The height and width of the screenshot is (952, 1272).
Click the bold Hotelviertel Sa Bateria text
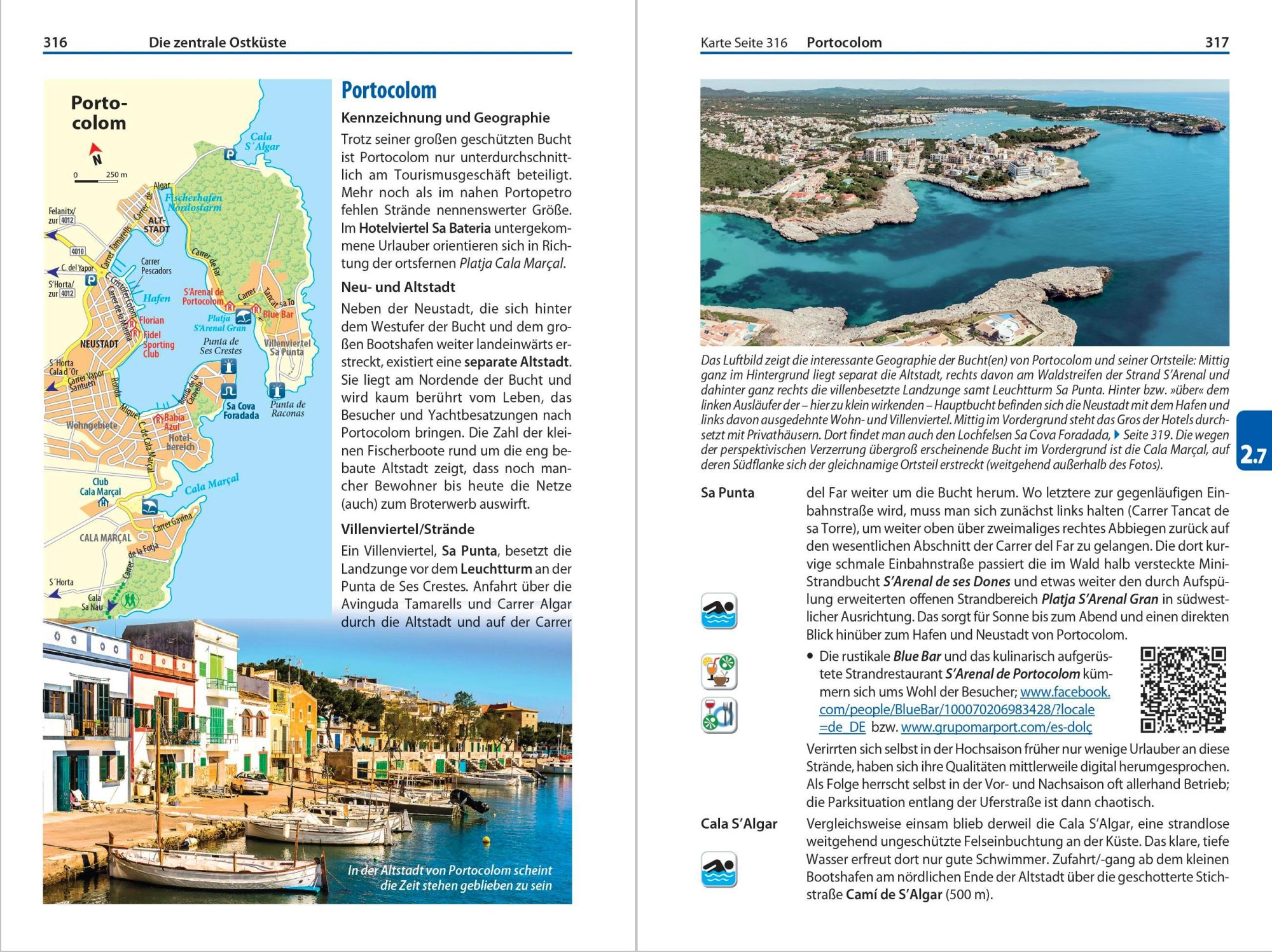tap(425, 228)
